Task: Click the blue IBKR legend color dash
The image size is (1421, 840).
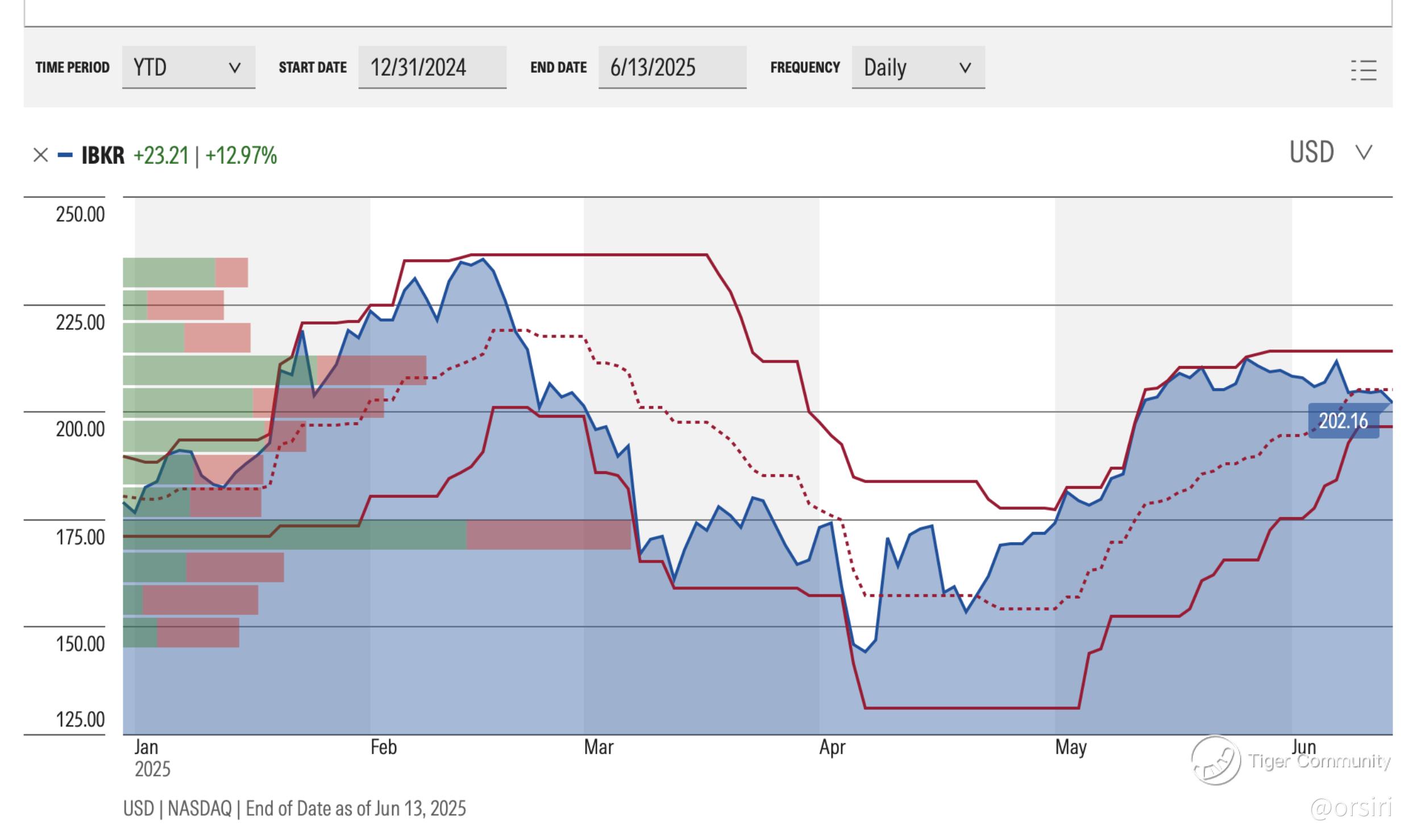Action: 65,155
